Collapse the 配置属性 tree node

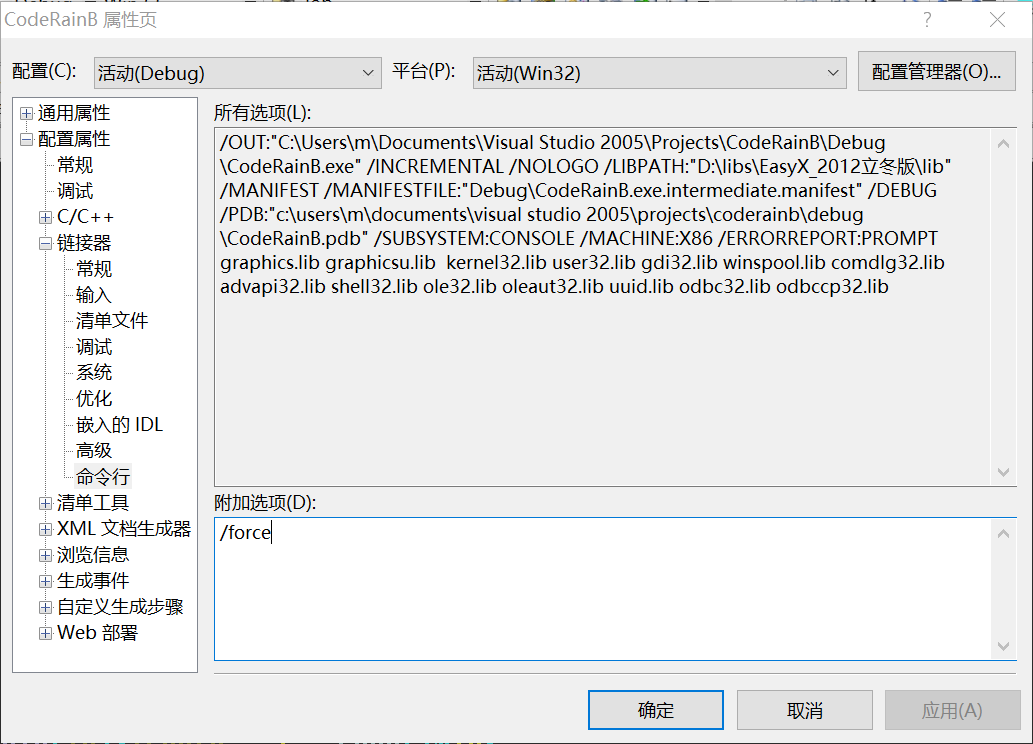pos(27,140)
